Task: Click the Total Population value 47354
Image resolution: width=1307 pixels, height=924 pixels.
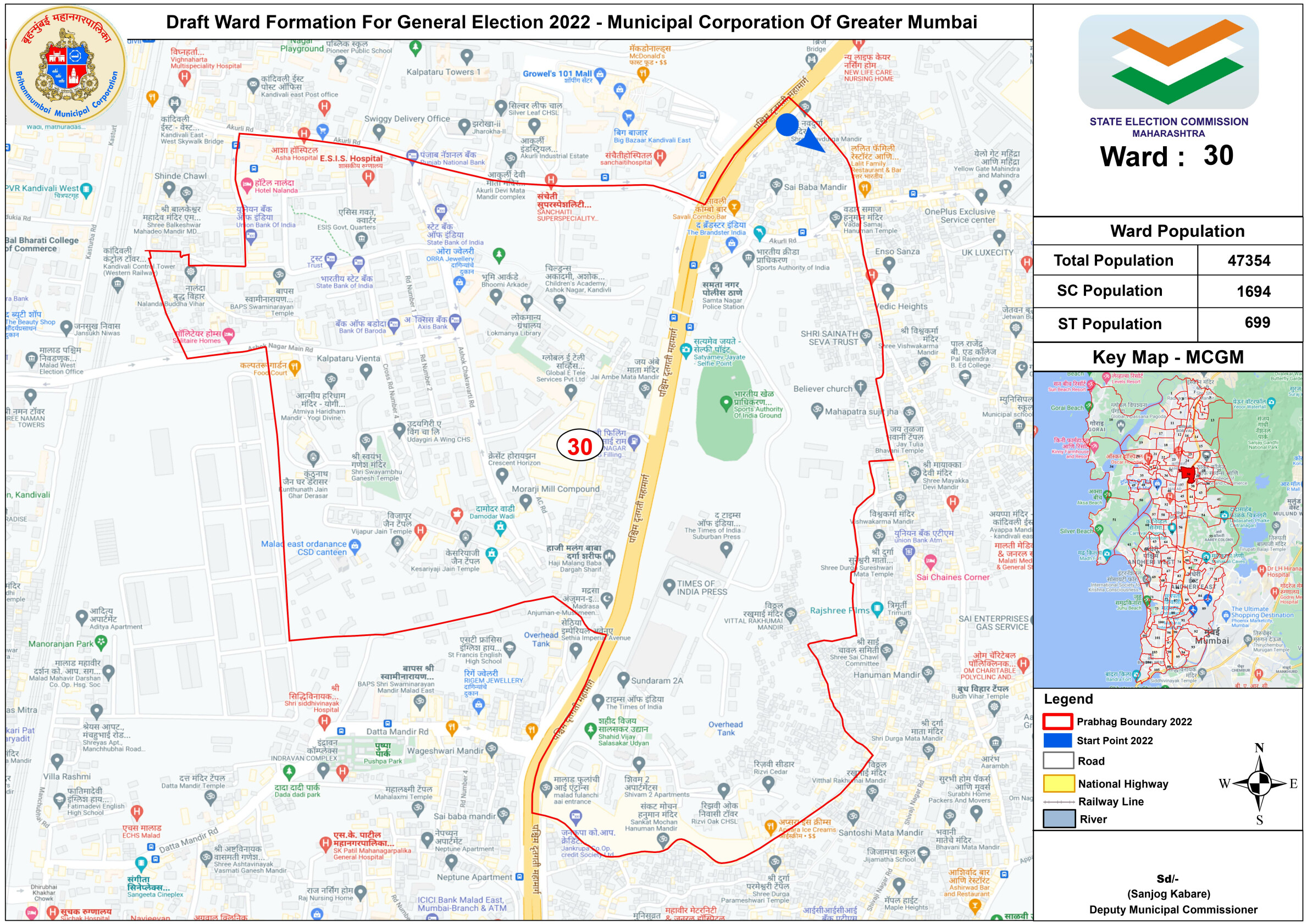Action: point(1248,261)
